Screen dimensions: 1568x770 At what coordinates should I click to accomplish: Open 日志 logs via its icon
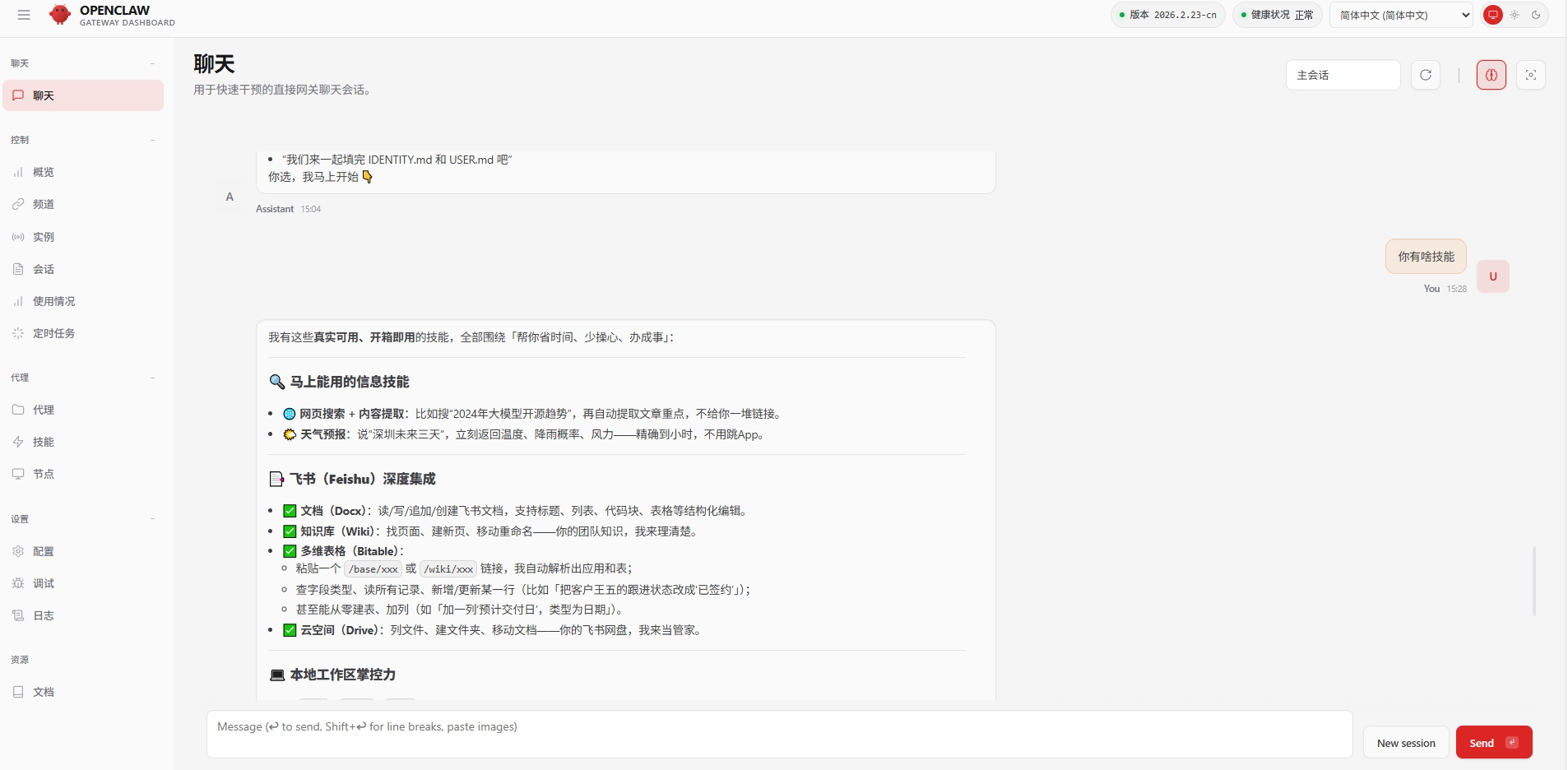19,615
